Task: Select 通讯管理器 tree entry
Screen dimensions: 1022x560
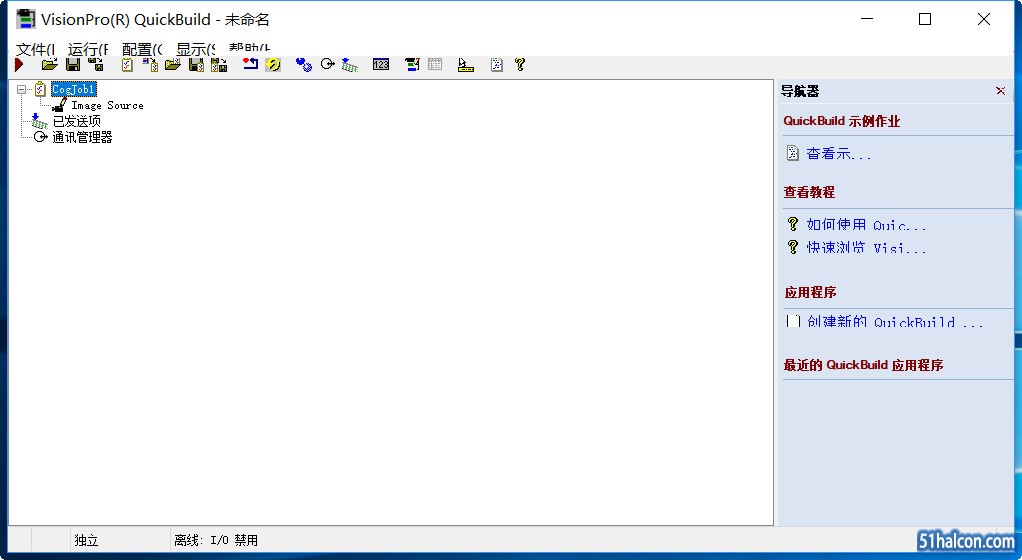Action: click(83, 137)
